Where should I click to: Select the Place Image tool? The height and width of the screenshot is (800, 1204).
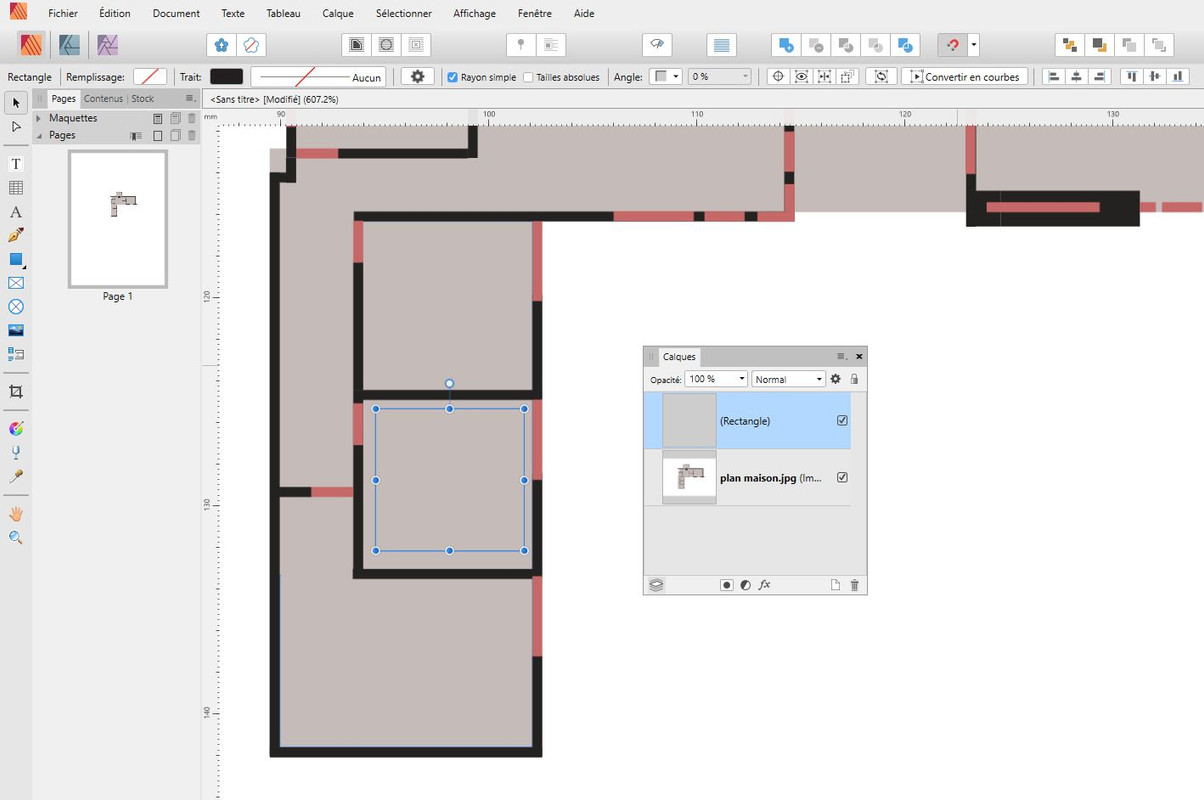[16, 330]
